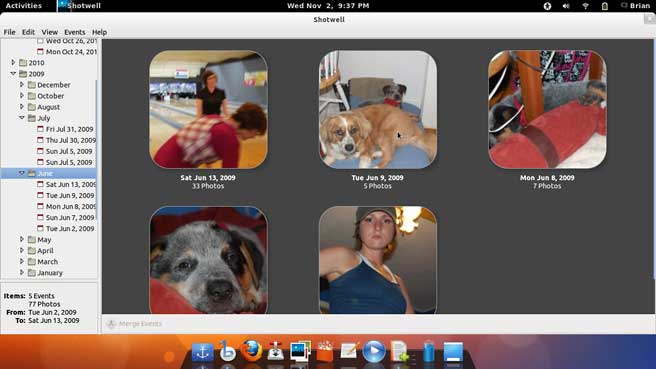656x369 pixels.
Task: Select the Mon Jun 8 red pillow thumbnail
Action: pos(547,110)
